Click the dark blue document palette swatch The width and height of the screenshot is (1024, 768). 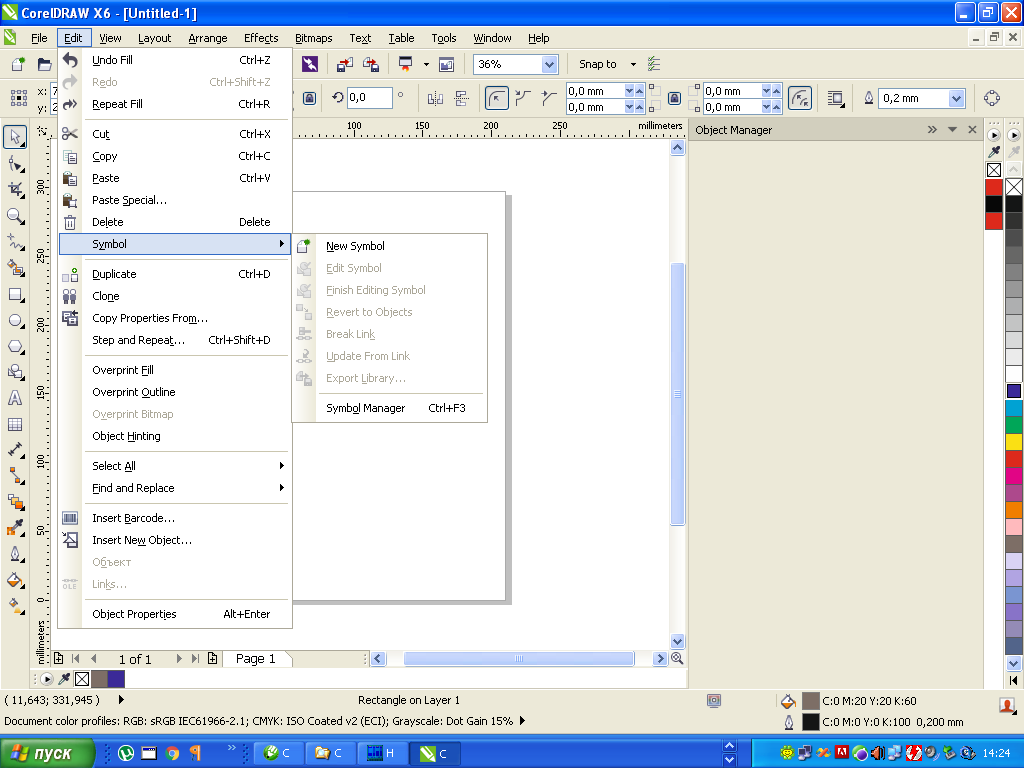116,679
